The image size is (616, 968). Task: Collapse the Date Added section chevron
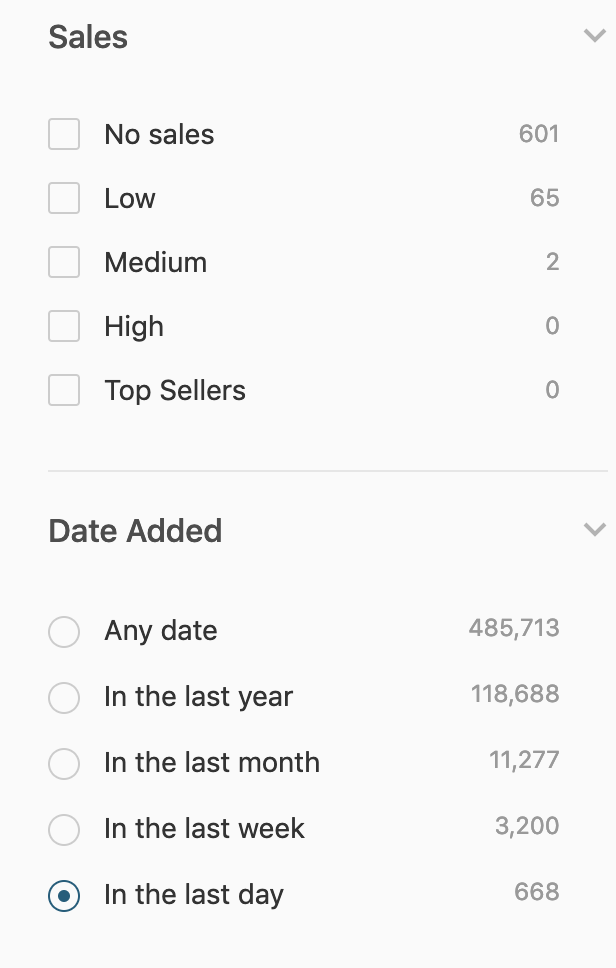tap(594, 530)
